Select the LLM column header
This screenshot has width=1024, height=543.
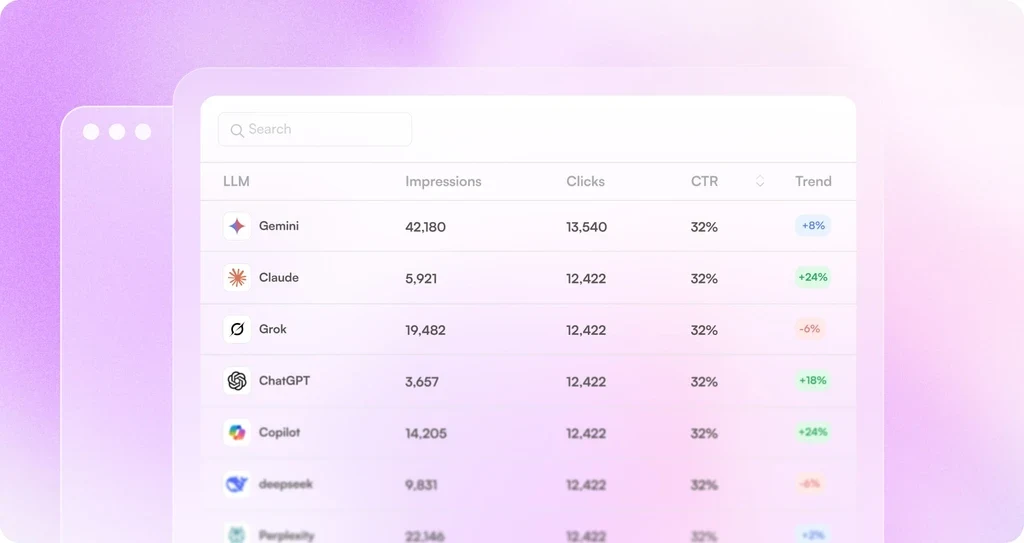pos(236,181)
